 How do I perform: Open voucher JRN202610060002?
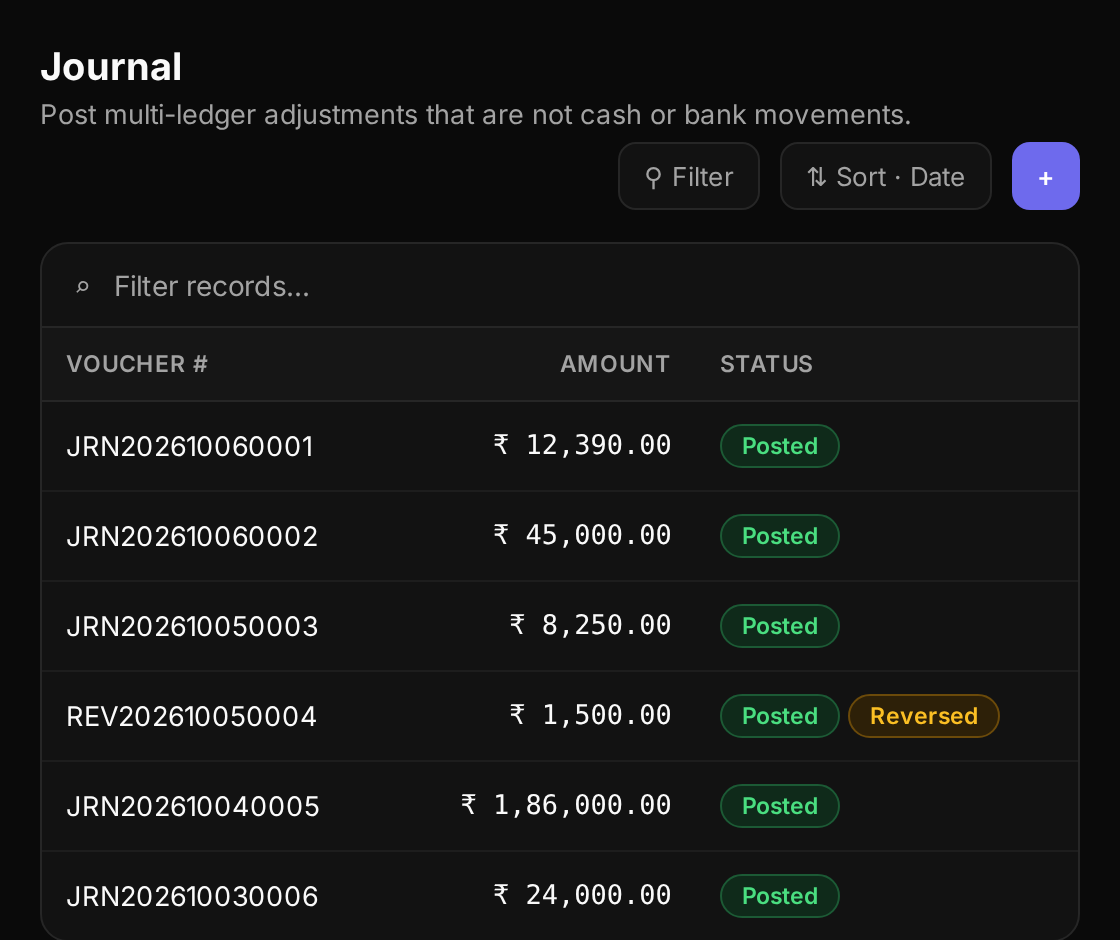pyautogui.click(x=192, y=536)
